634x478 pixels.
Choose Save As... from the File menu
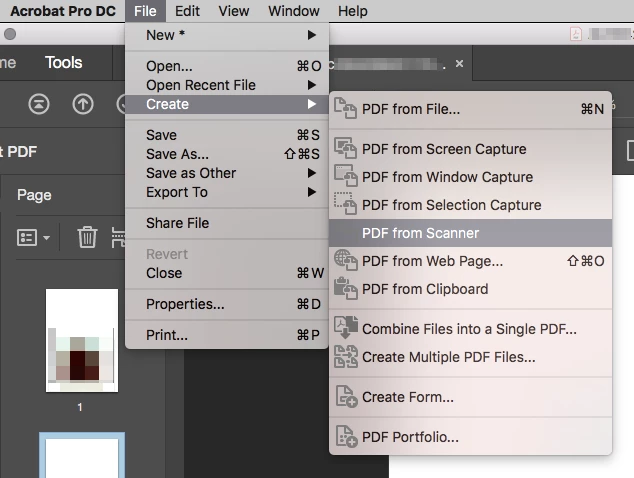click(227, 154)
